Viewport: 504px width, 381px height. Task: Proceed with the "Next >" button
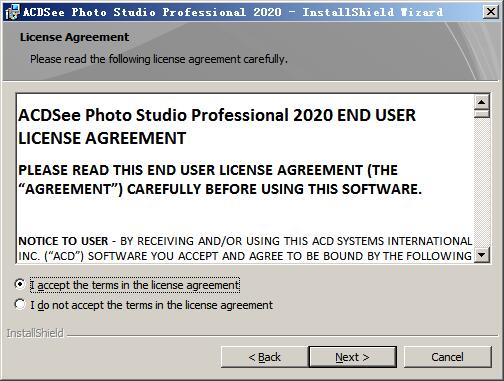[x=352, y=357]
